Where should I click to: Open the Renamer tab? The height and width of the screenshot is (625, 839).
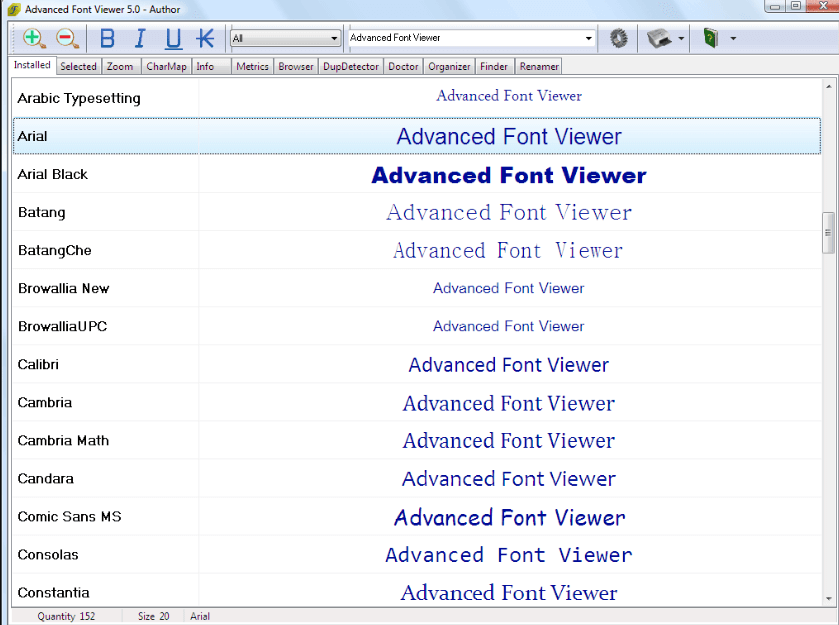click(539, 66)
